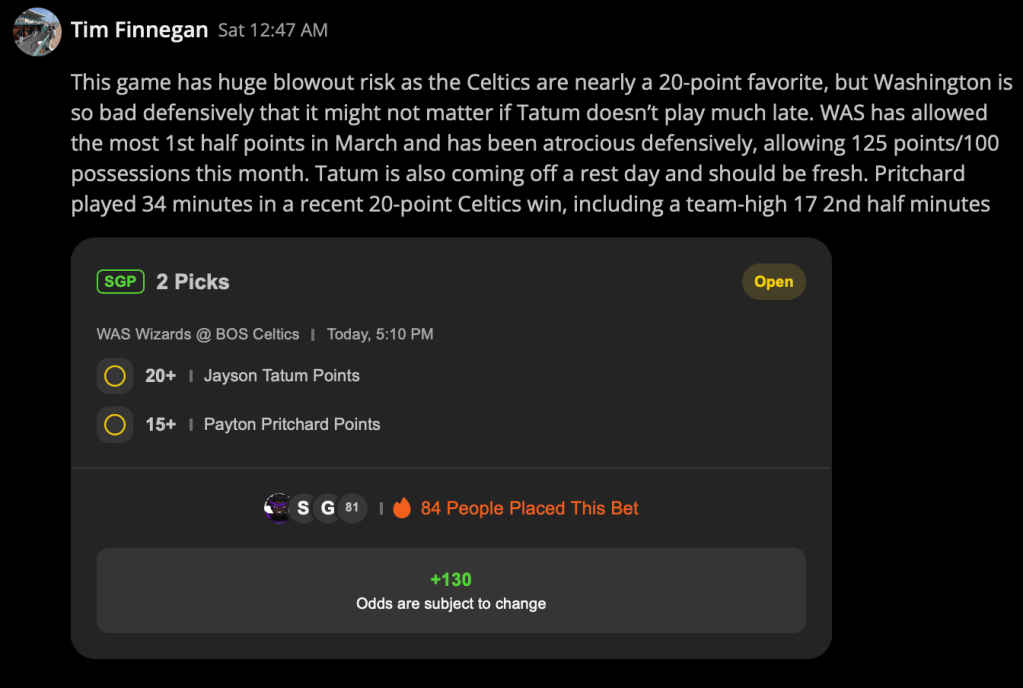Click Odds are subject to change text
Image resolution: width=1023 pixels, height=688 pixels.
(451, 604)
